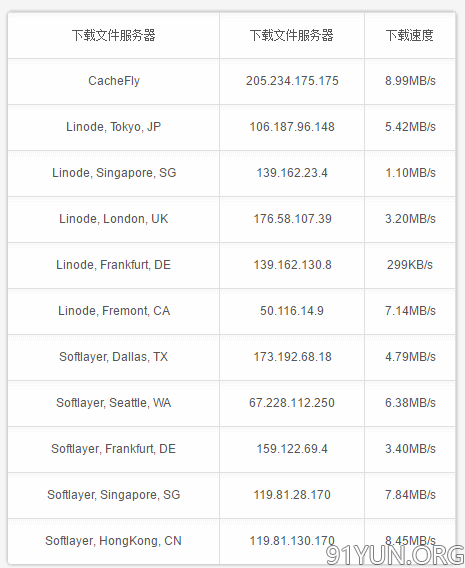Click the 下载速度 column header
This screenshot has width=465, height=568.
(x=410, y=36)
